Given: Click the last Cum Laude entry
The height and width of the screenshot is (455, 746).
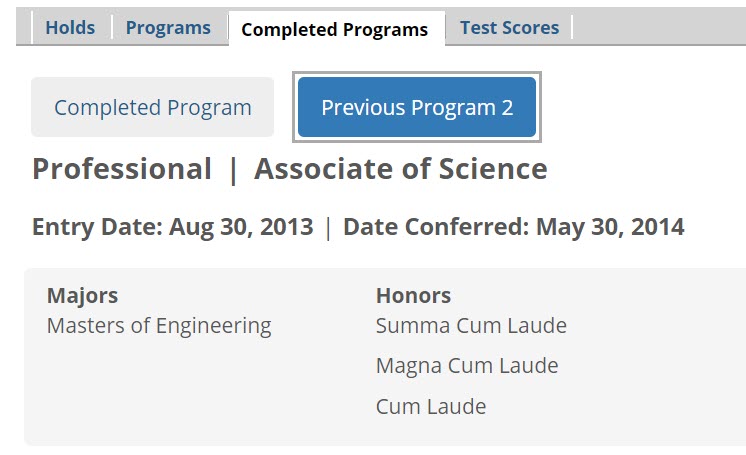Looking at the screenshot, I should [x=431, y=407].
